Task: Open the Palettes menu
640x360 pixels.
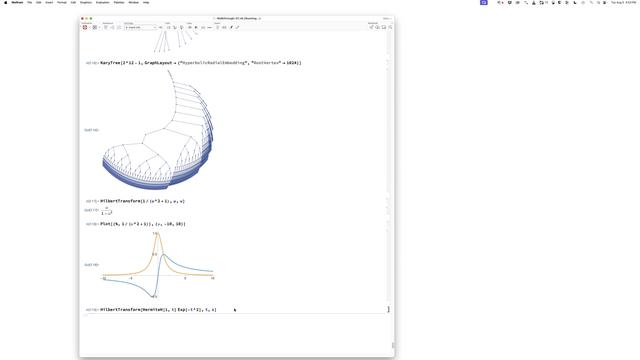Action: 119,2
